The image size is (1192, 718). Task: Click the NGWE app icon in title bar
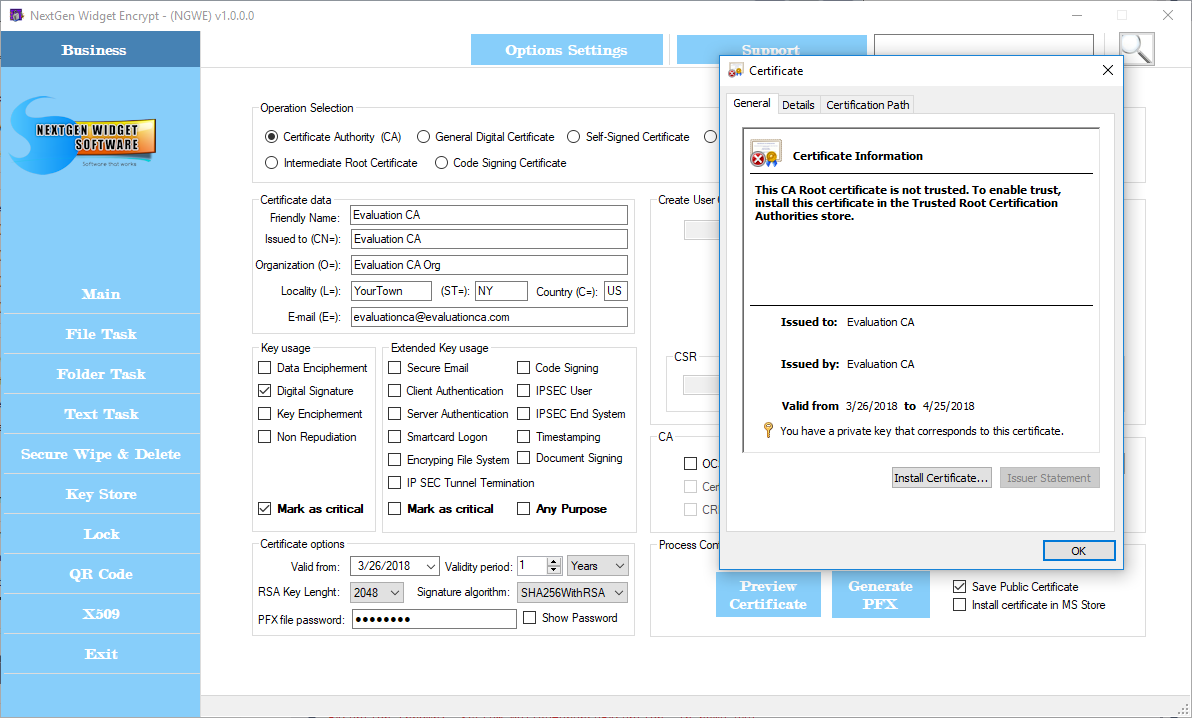(x=16, y=15)
